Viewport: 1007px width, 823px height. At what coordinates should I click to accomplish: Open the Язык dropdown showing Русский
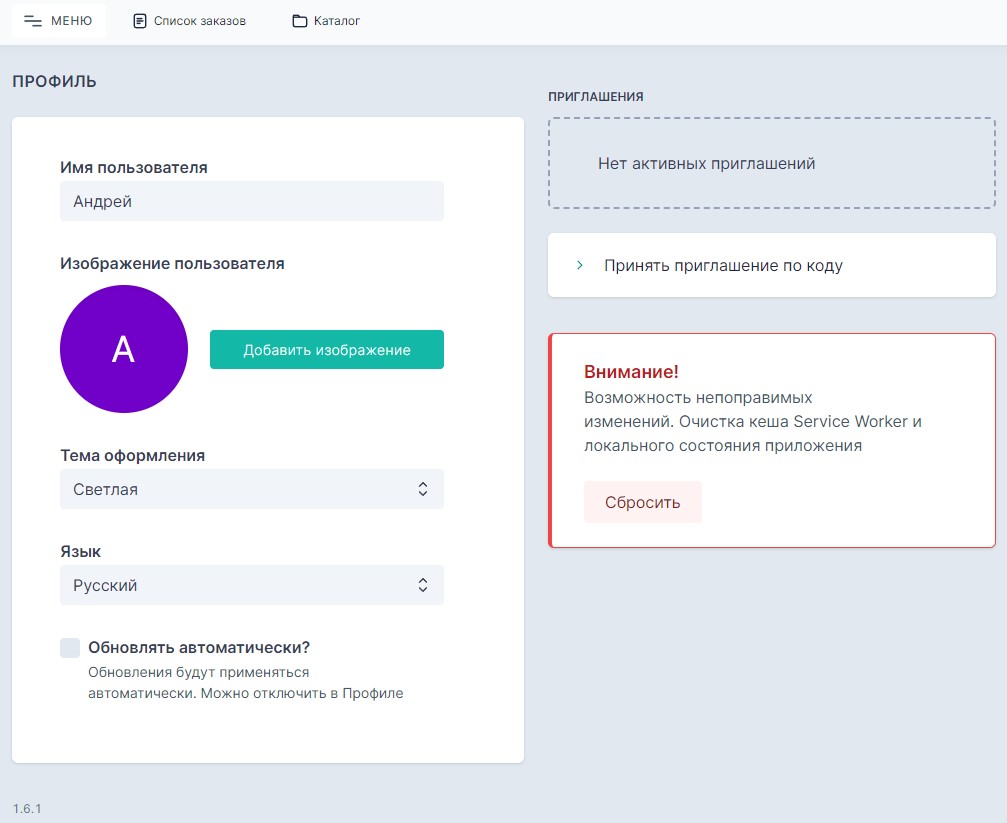251,585
